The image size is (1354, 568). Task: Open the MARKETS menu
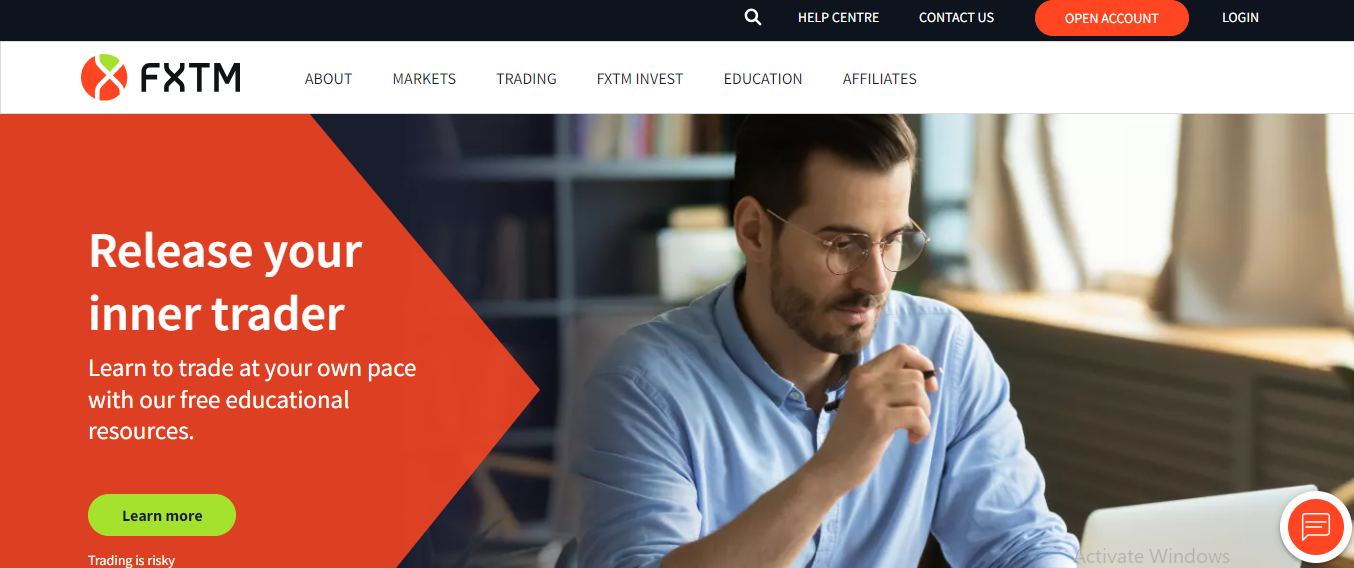pos(424,79)
